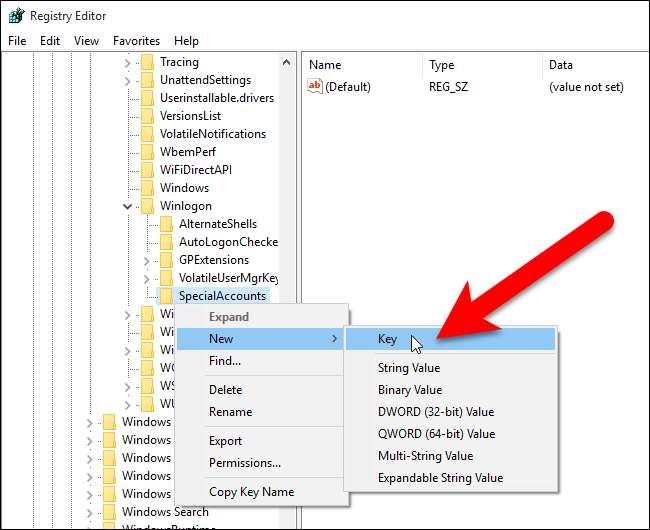Select the Windows Search tree item

(x=165, y=512)
